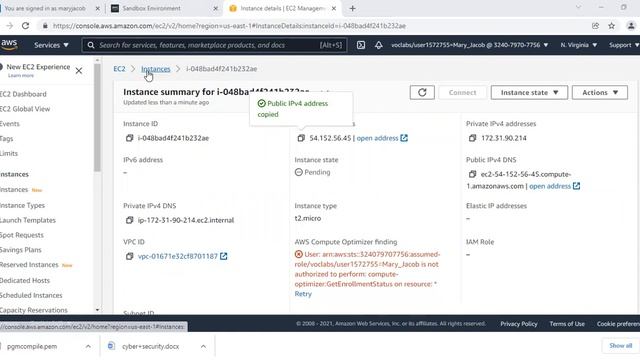Copy the Public IPv4 address
The image size is (640, 360).
pyautogui.click(x=301, y=138)
